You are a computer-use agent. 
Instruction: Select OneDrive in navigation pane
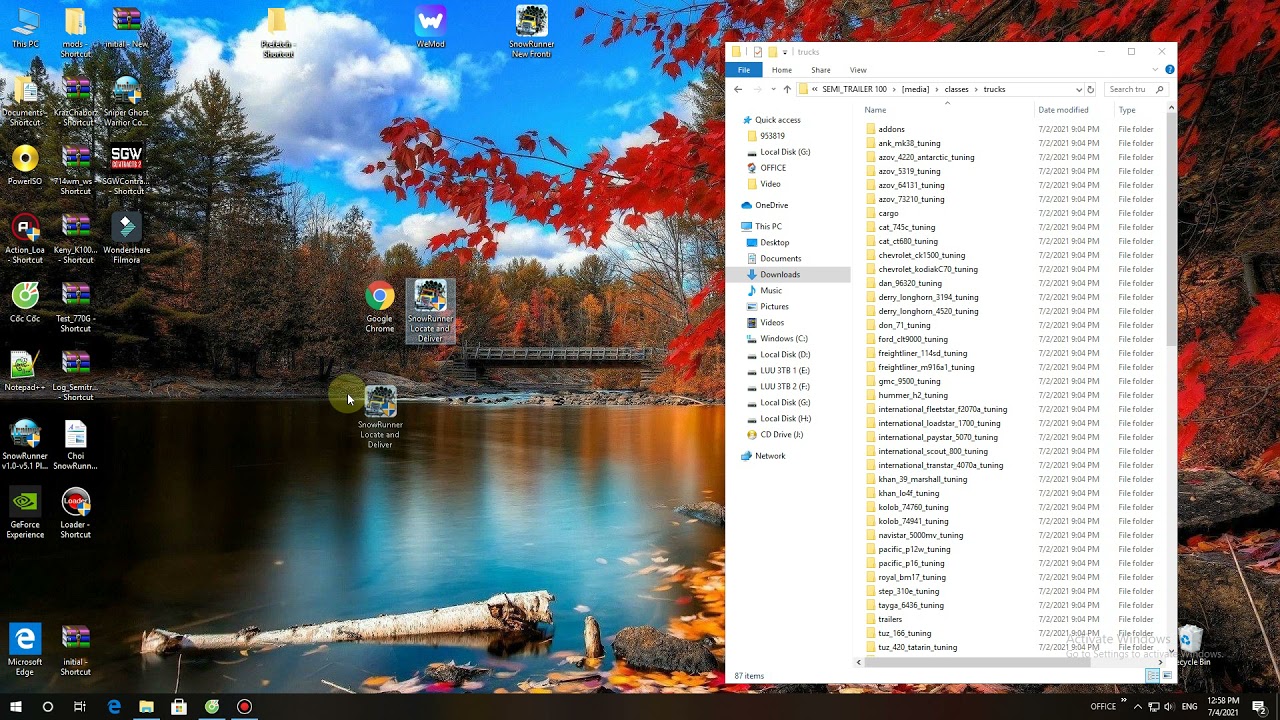click(771, 205)
